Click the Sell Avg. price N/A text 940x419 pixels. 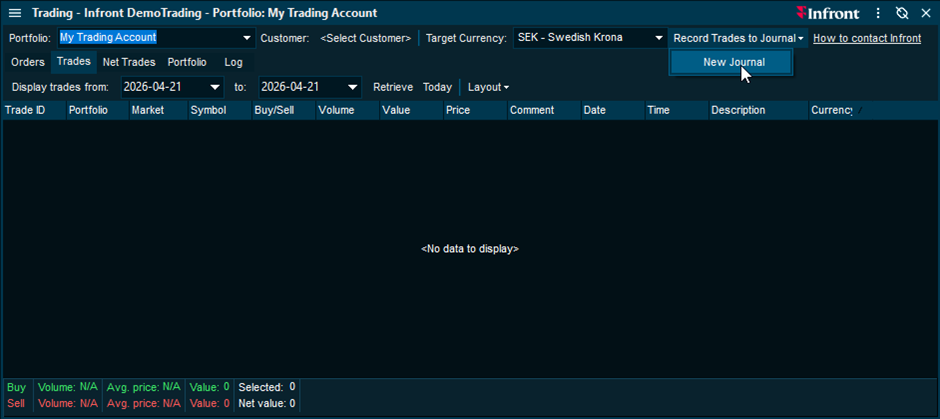(x=143, y=403)
